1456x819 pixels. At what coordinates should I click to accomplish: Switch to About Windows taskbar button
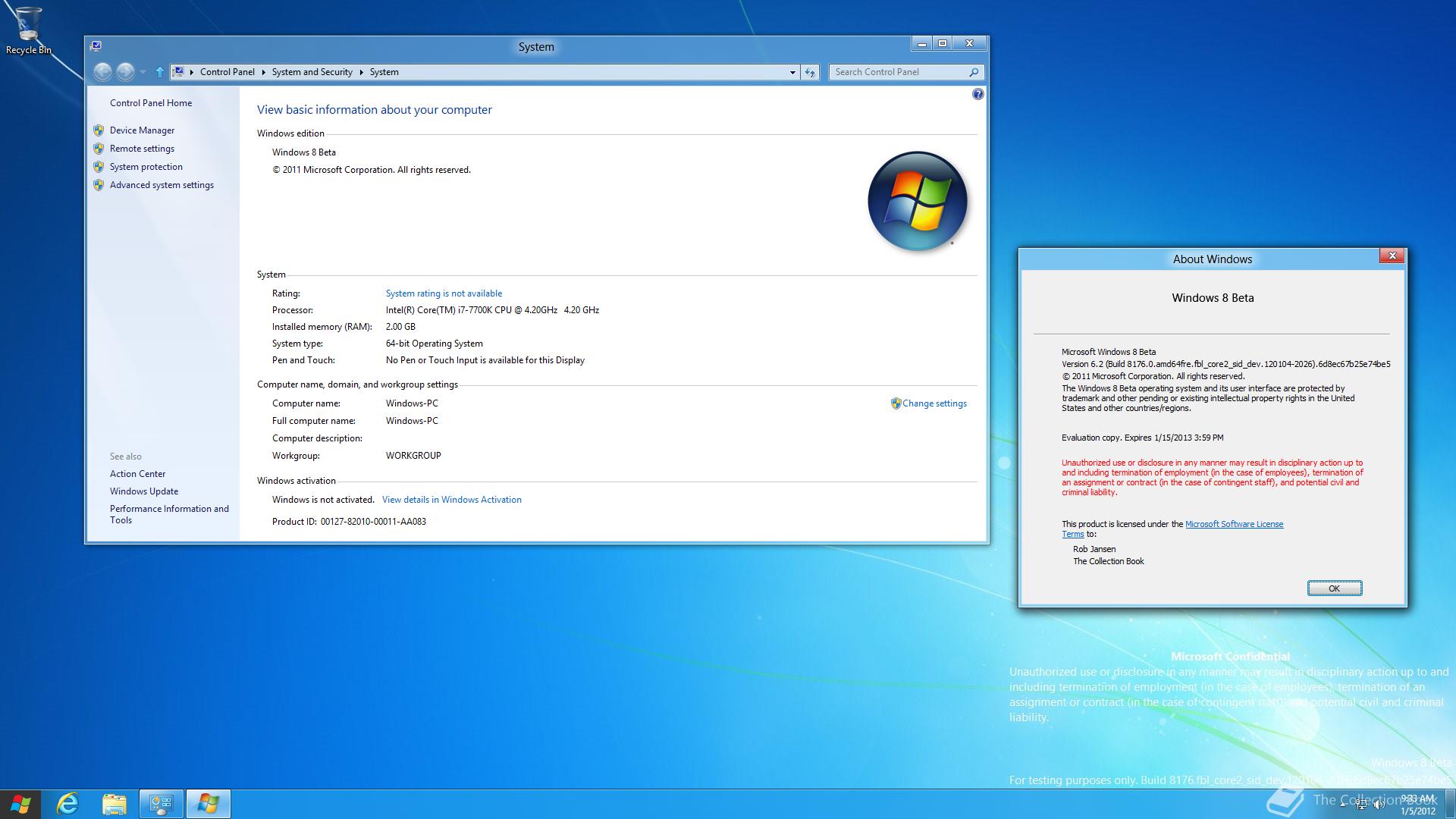209,804
